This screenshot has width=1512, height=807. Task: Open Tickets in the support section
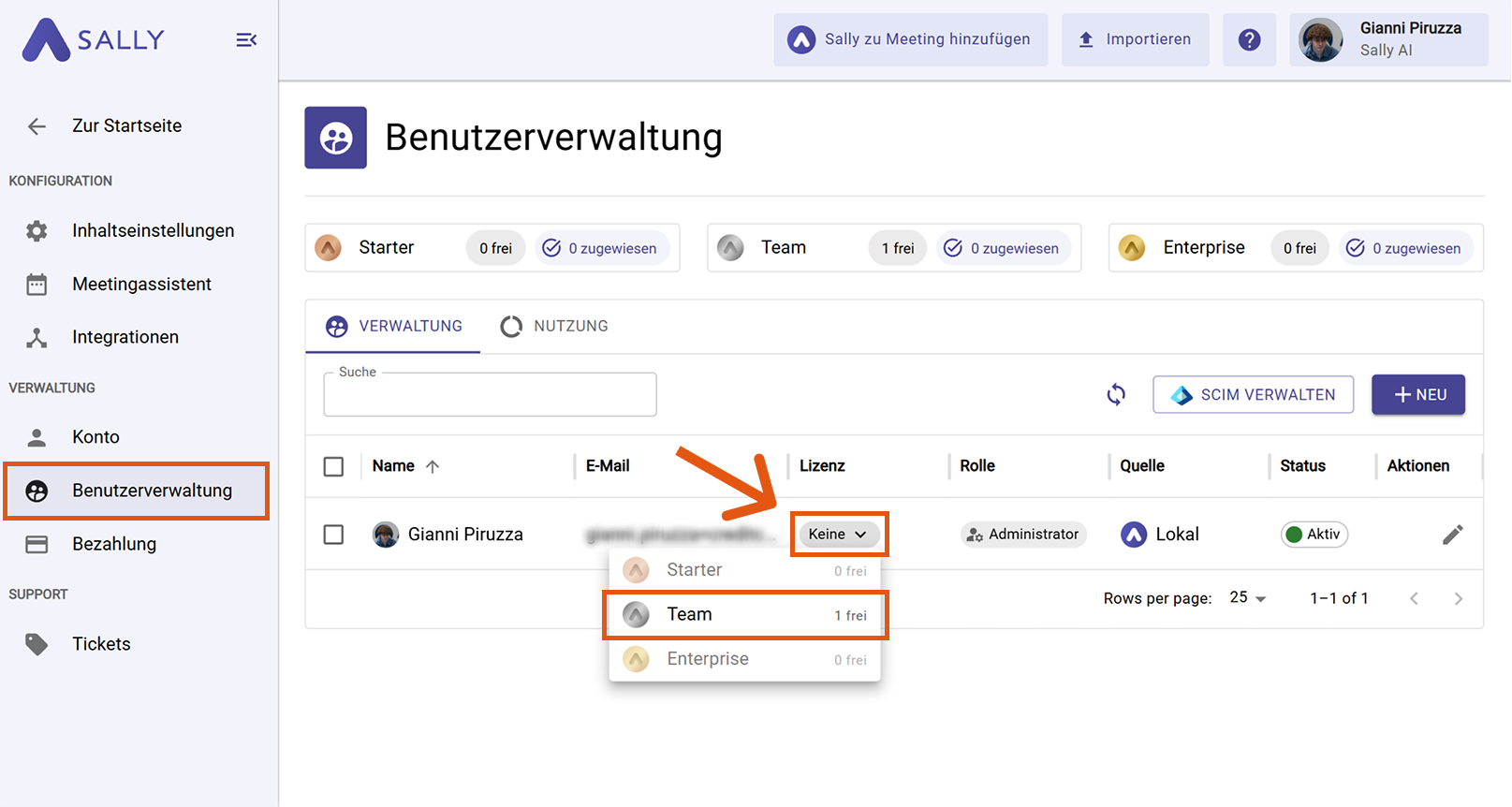(139, 644)
